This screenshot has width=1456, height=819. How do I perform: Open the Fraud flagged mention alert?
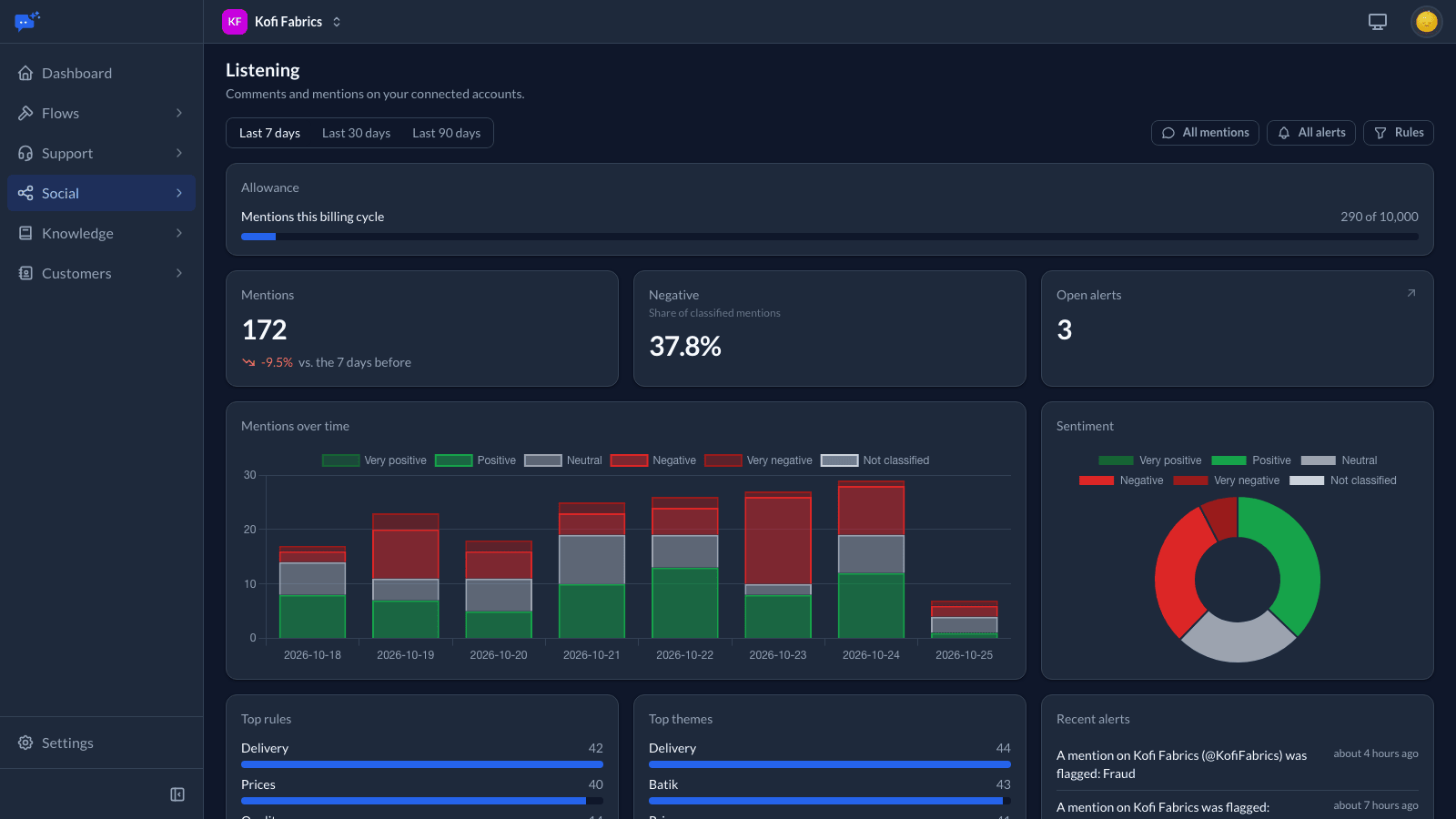1238,764
